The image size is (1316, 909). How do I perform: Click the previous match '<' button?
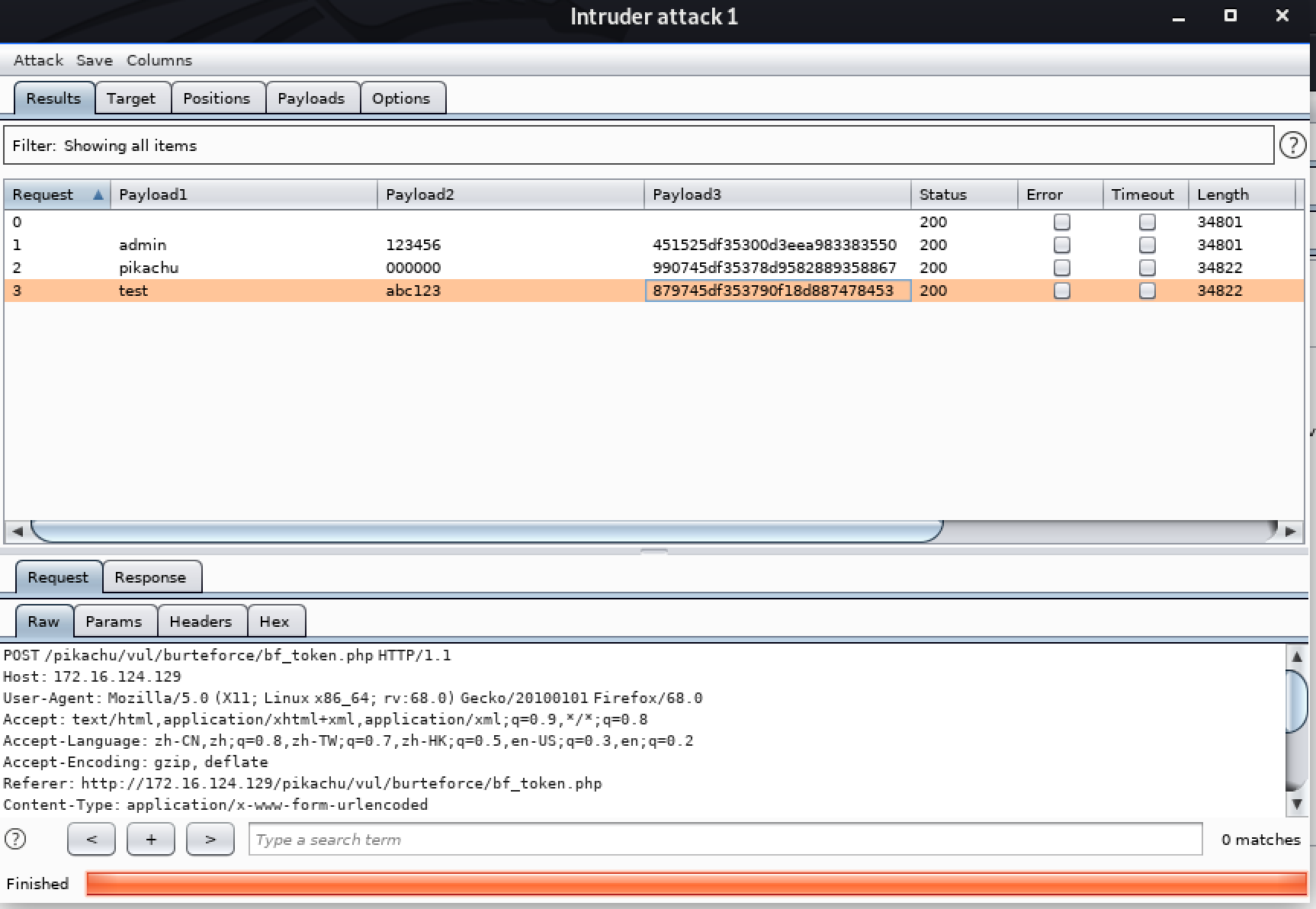pos(91,839)
